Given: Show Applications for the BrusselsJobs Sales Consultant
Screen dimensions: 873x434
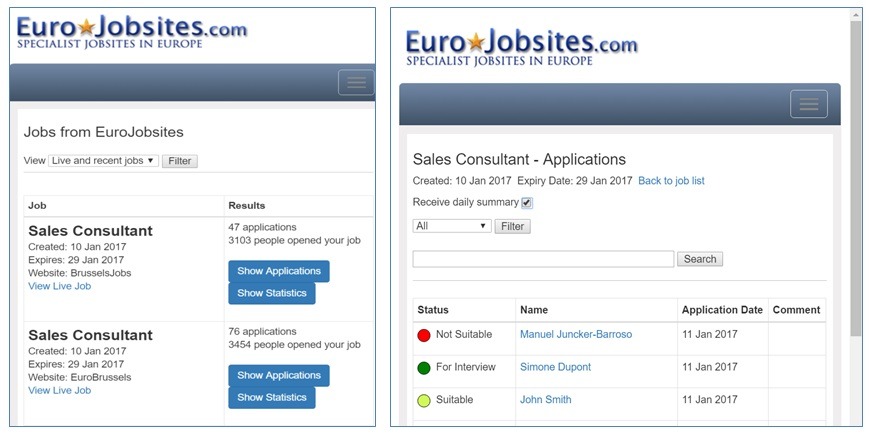Looking at the screenshot, I should [279, 272].
